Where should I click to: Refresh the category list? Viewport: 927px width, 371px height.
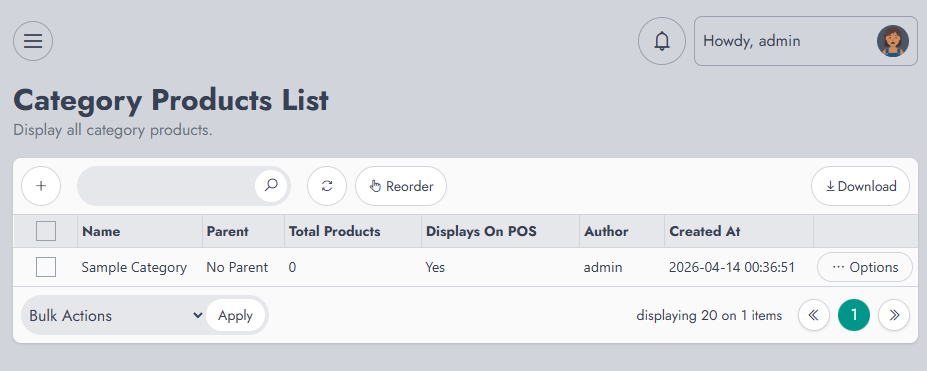(327, 186)
